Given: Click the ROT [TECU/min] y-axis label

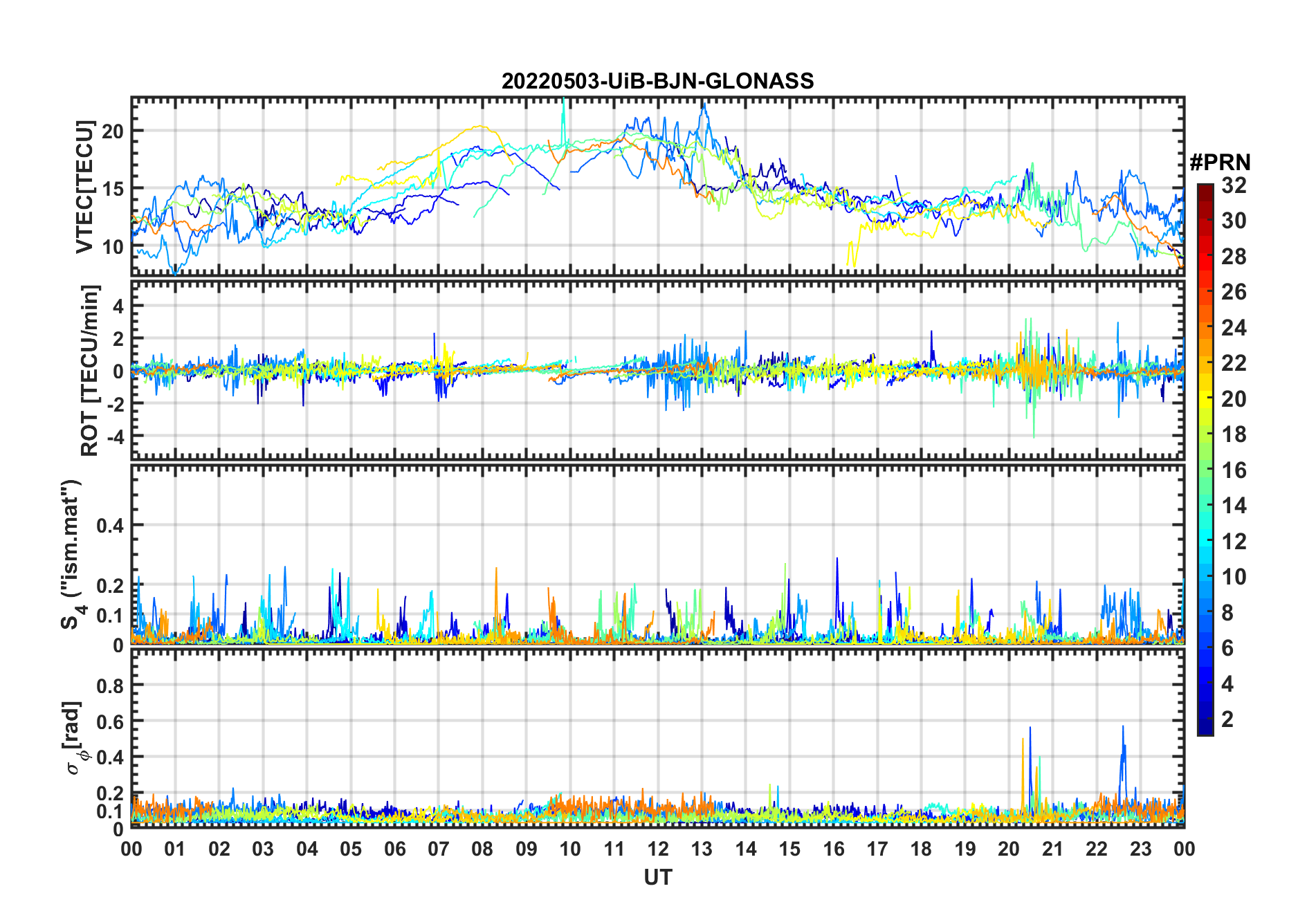Looking at the screenshot, I should point(90,370).
